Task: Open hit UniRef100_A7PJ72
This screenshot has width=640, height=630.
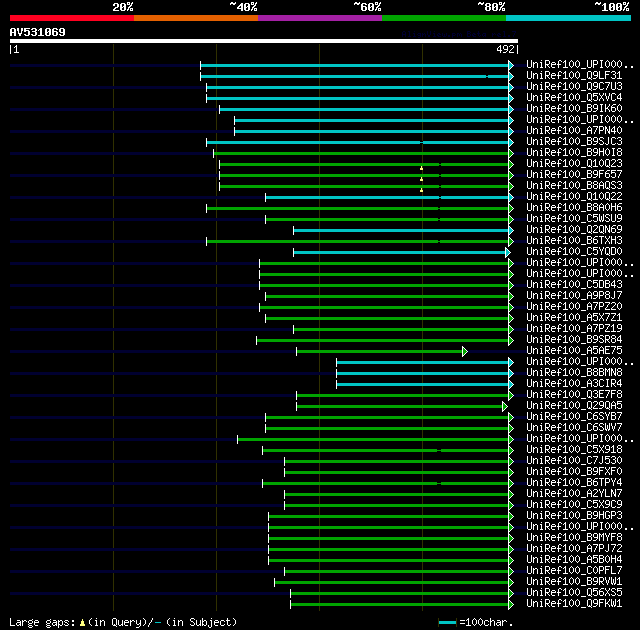Action: (x=574, y=549)
